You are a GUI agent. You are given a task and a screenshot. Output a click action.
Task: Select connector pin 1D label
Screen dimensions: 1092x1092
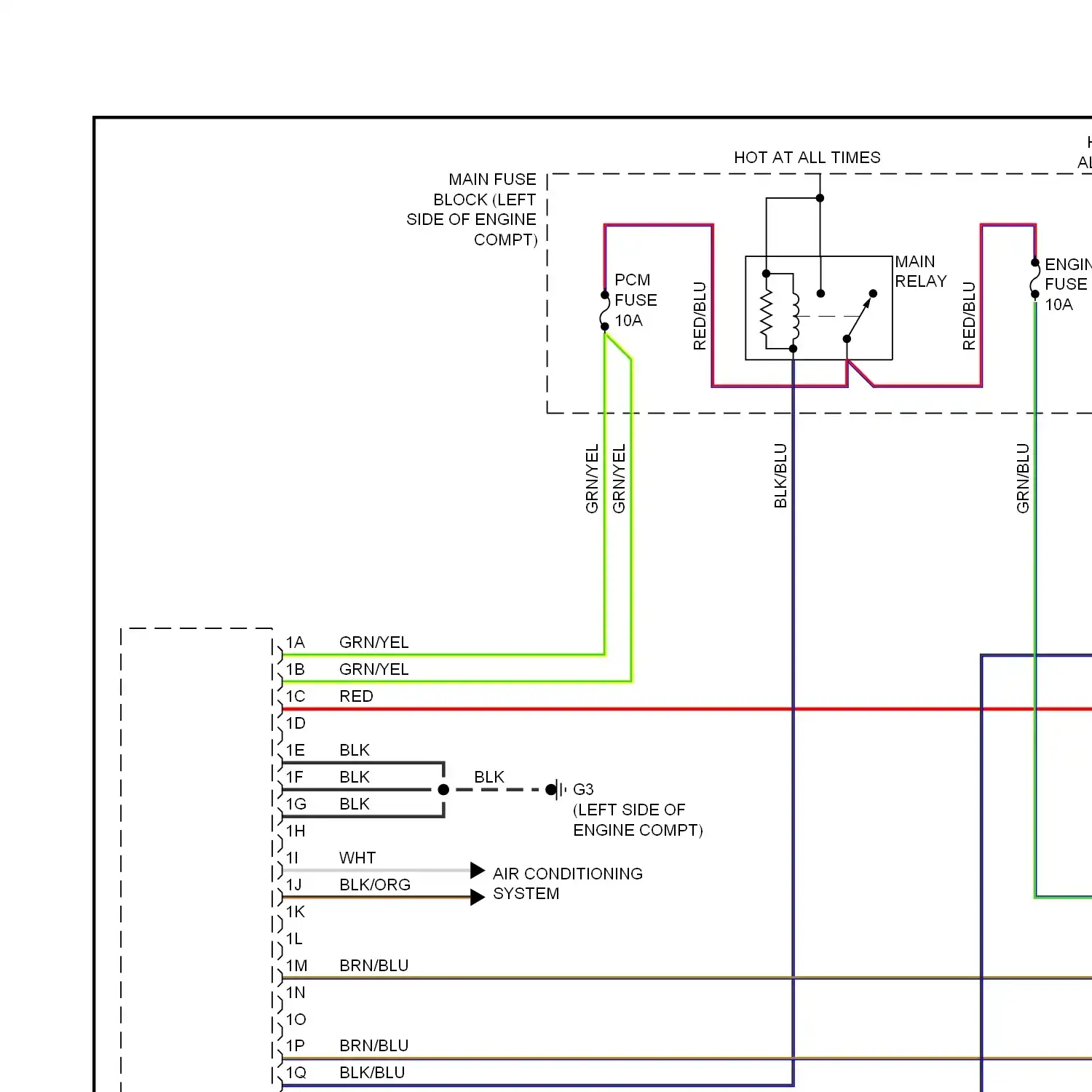click(x=295, y=723)
